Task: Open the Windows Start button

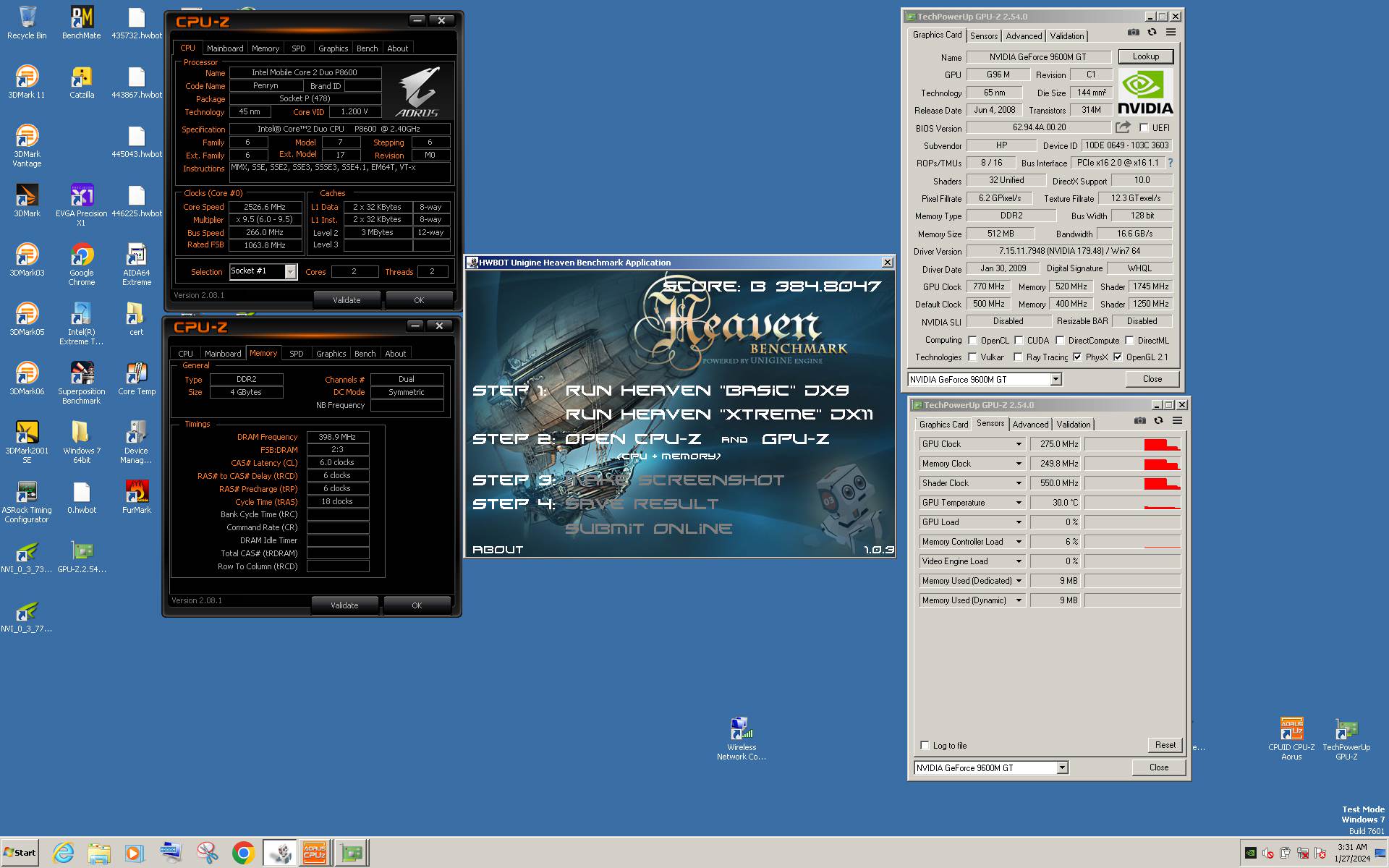Action: [20, 853]
